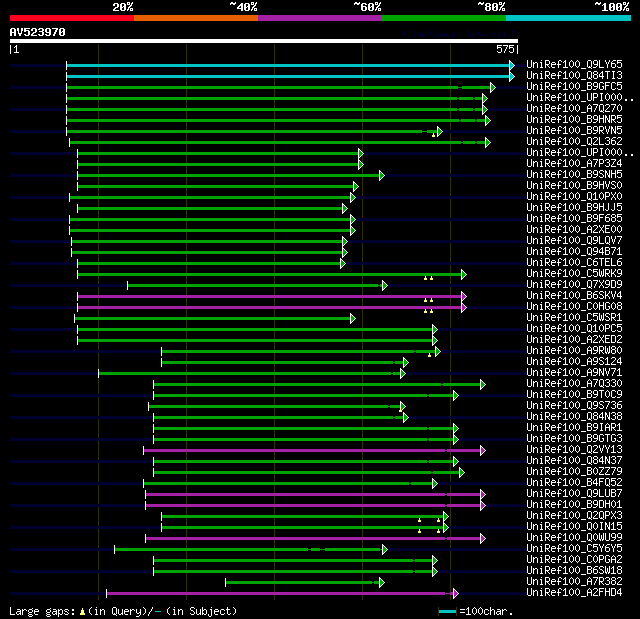Select the UniRef100_A2FHD4 hit label

(574, 593)
